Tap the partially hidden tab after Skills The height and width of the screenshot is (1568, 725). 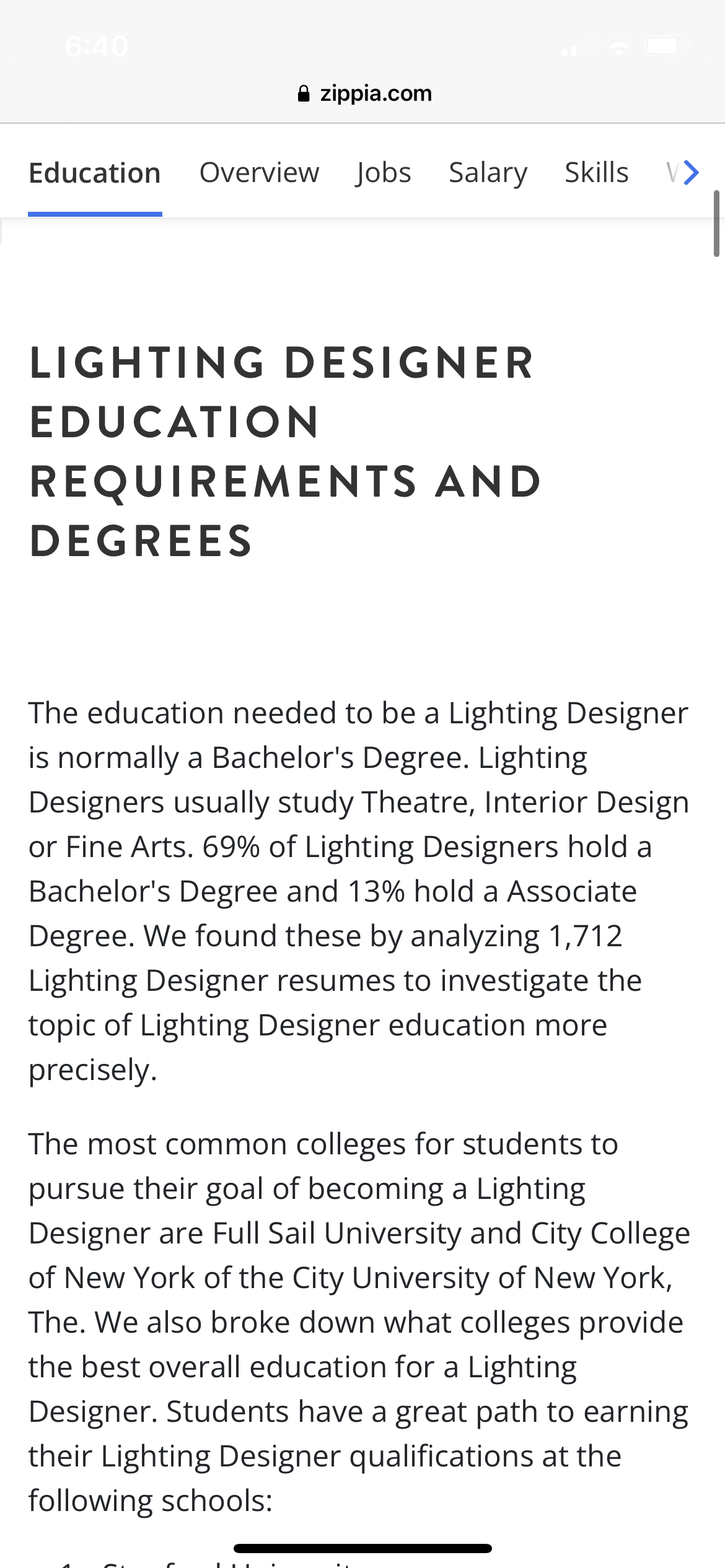[673, 173]
